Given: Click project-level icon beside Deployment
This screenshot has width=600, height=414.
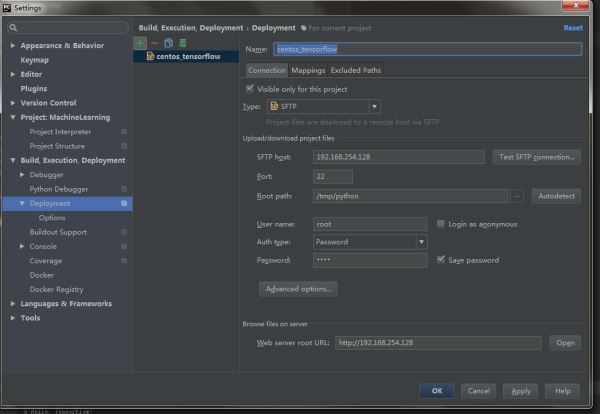Looking at the screenshot, I should click(124, 203).
